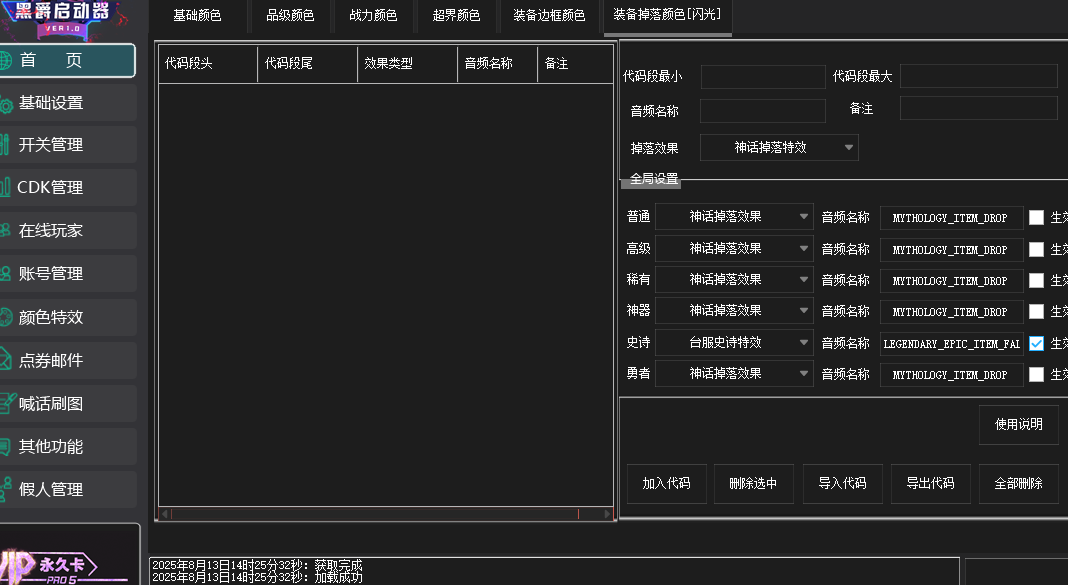
Task: Click the bar-chart icon beside CDK管理
Action: click(5, 188)
